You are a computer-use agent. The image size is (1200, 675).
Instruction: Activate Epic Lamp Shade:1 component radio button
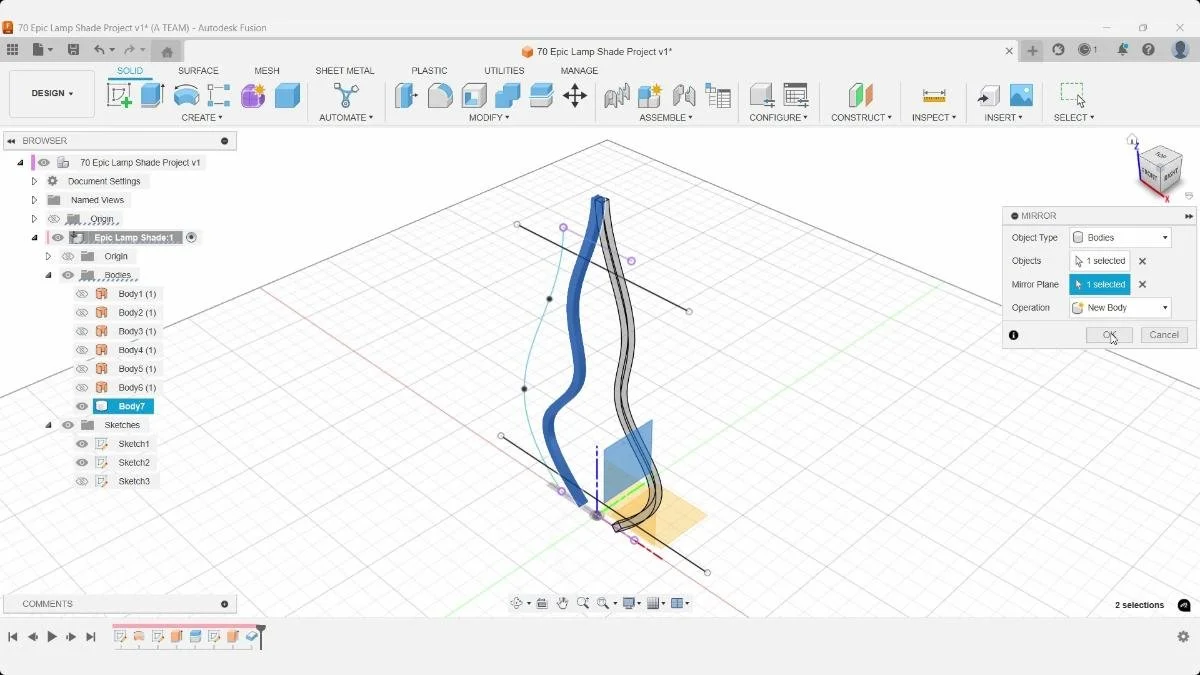click(191, 238)
